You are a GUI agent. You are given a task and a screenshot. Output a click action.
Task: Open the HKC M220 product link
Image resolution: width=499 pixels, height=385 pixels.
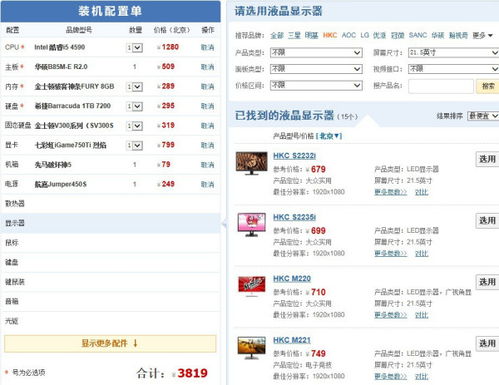coord(292,279)
